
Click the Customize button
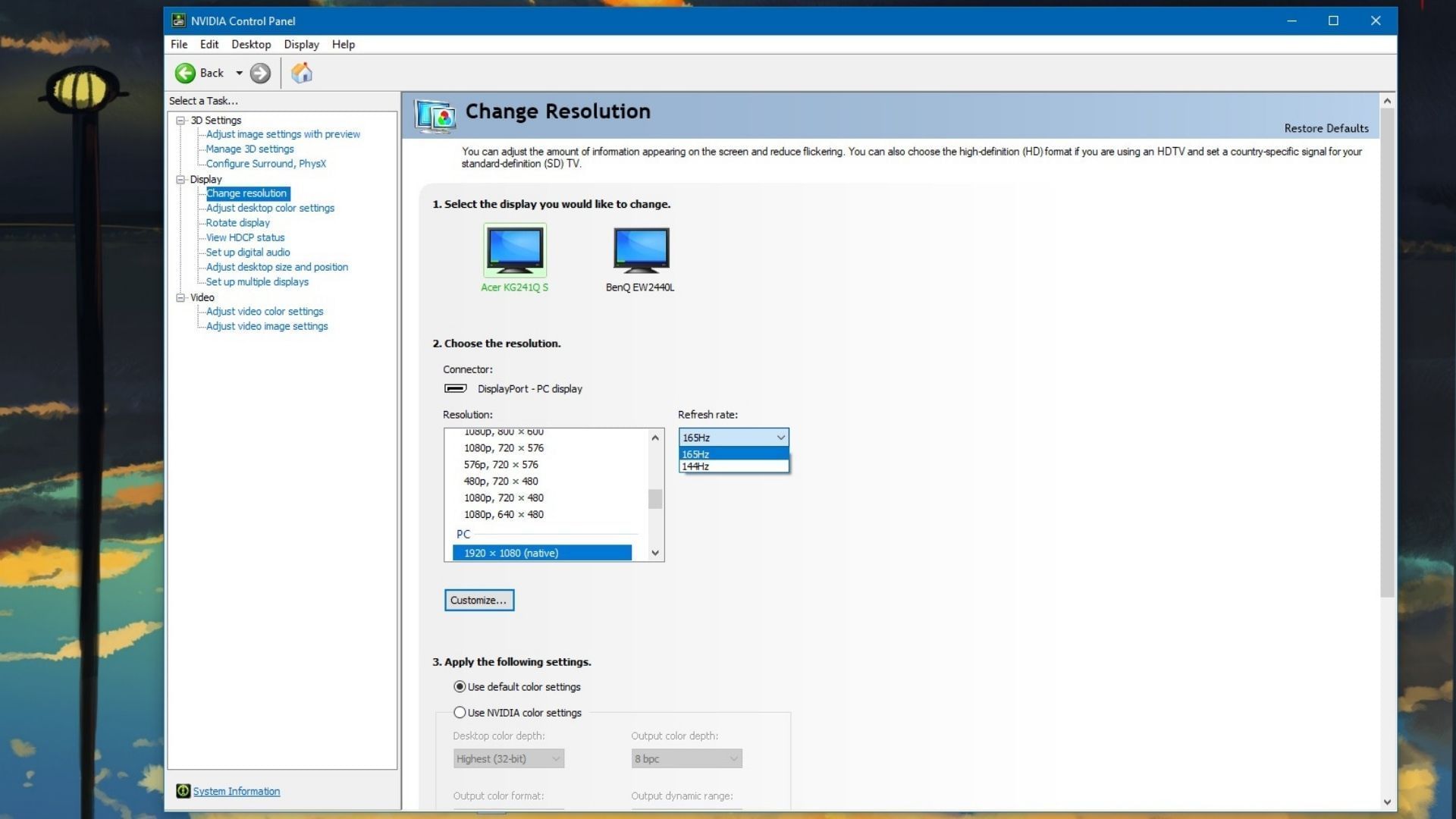coord(478,600)
